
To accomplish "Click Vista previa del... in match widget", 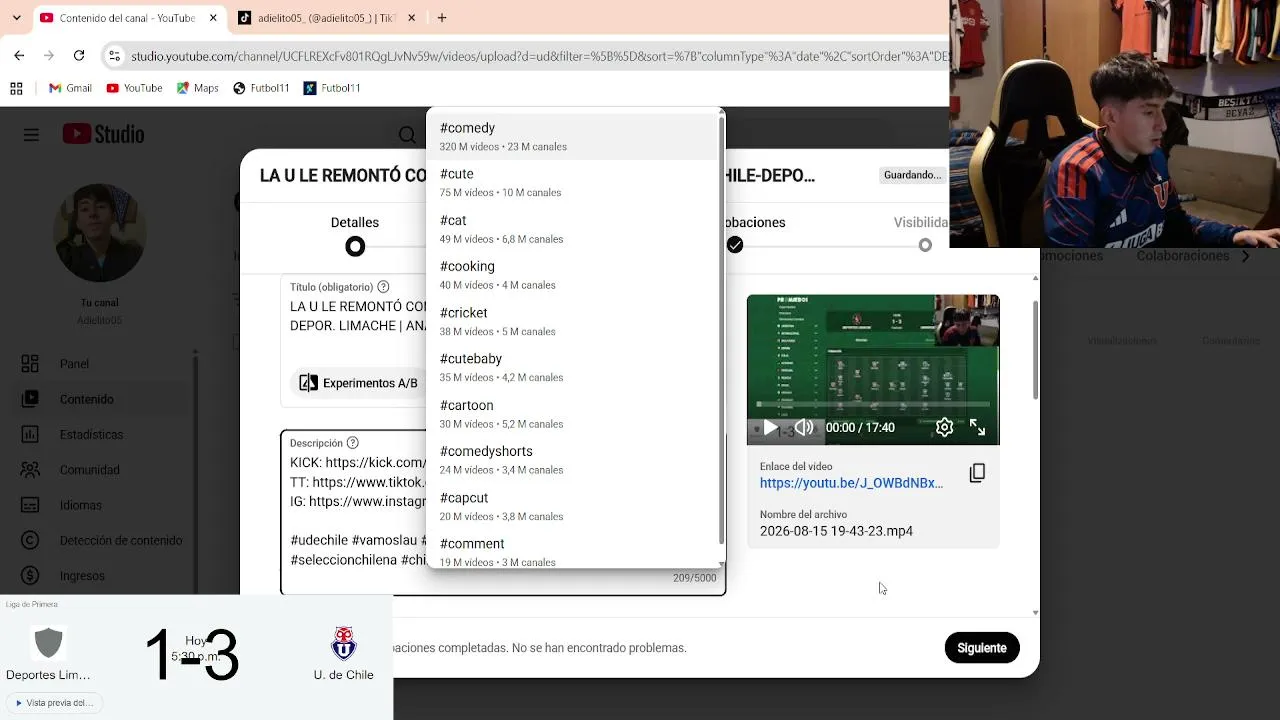I will coord(54,703).
